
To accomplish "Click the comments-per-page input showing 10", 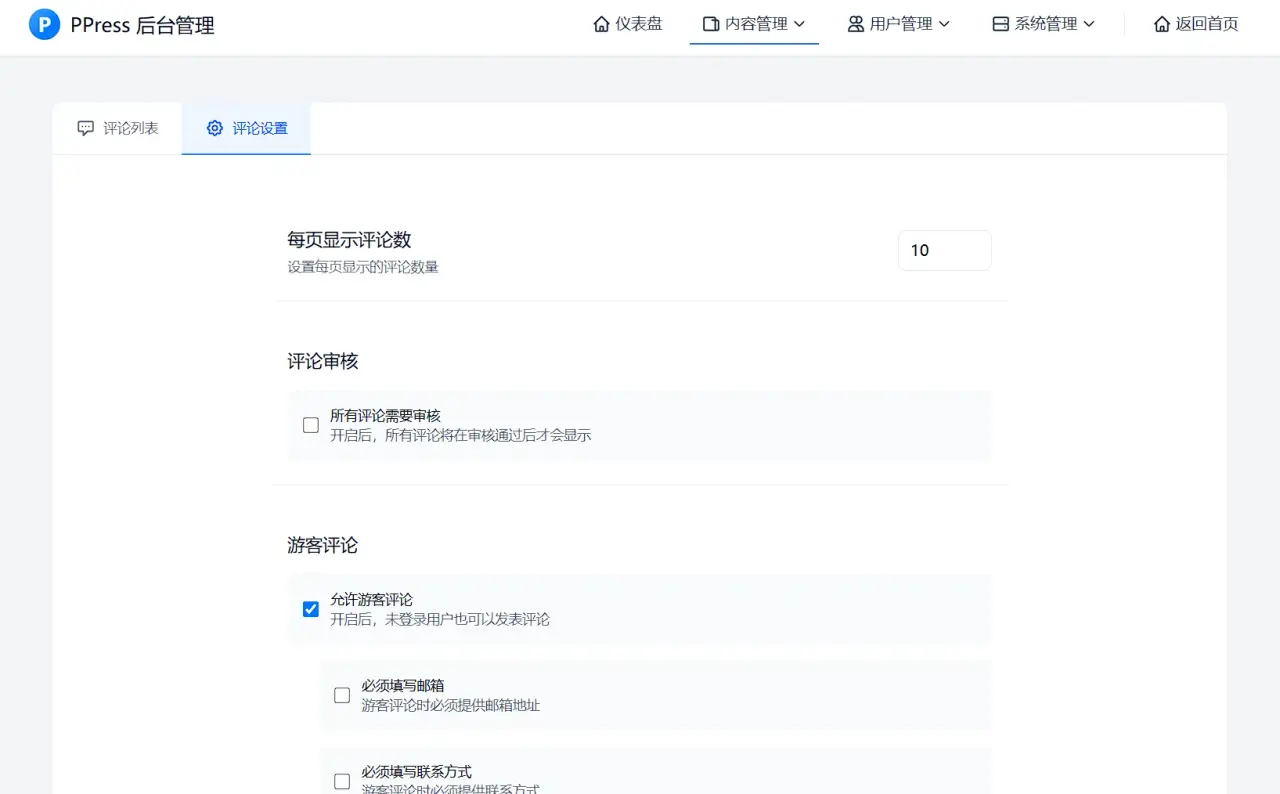I will pos(944,250).
